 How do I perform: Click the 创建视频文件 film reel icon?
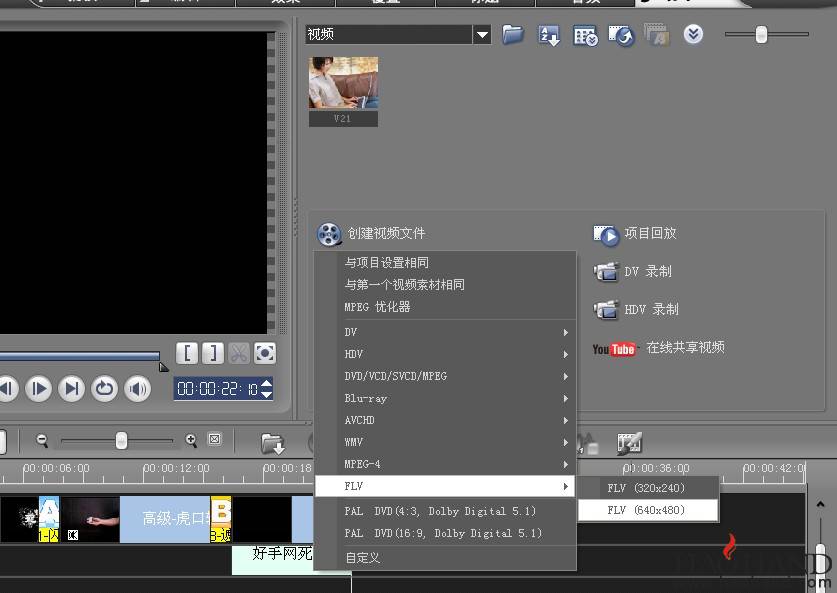point(329,234)
